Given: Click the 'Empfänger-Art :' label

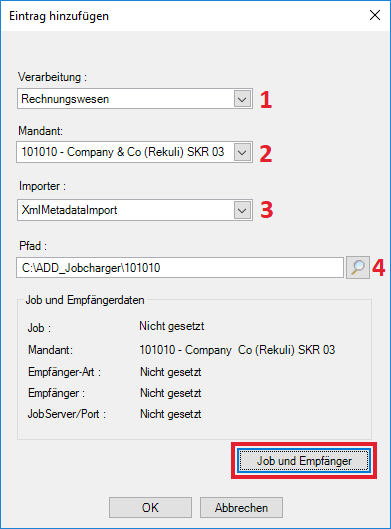Looking at the screenshot, I should (64, 372).
